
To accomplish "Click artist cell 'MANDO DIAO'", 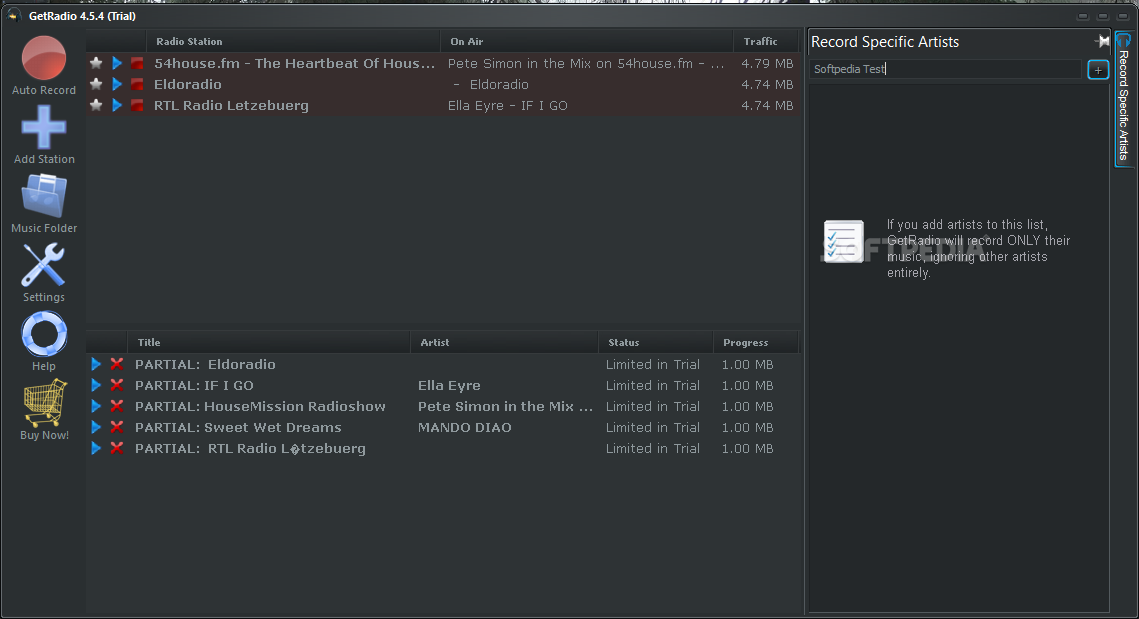I will pos(464,427).
